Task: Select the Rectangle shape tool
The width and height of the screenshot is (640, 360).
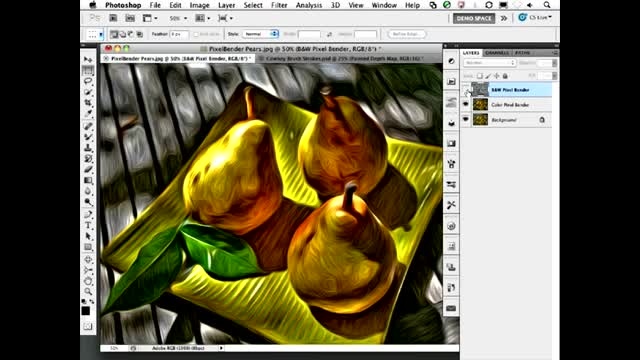Action: (88, 247)
